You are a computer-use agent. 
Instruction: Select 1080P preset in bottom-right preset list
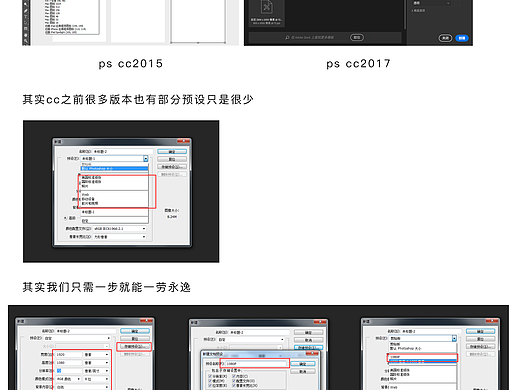tap(423, 357)
